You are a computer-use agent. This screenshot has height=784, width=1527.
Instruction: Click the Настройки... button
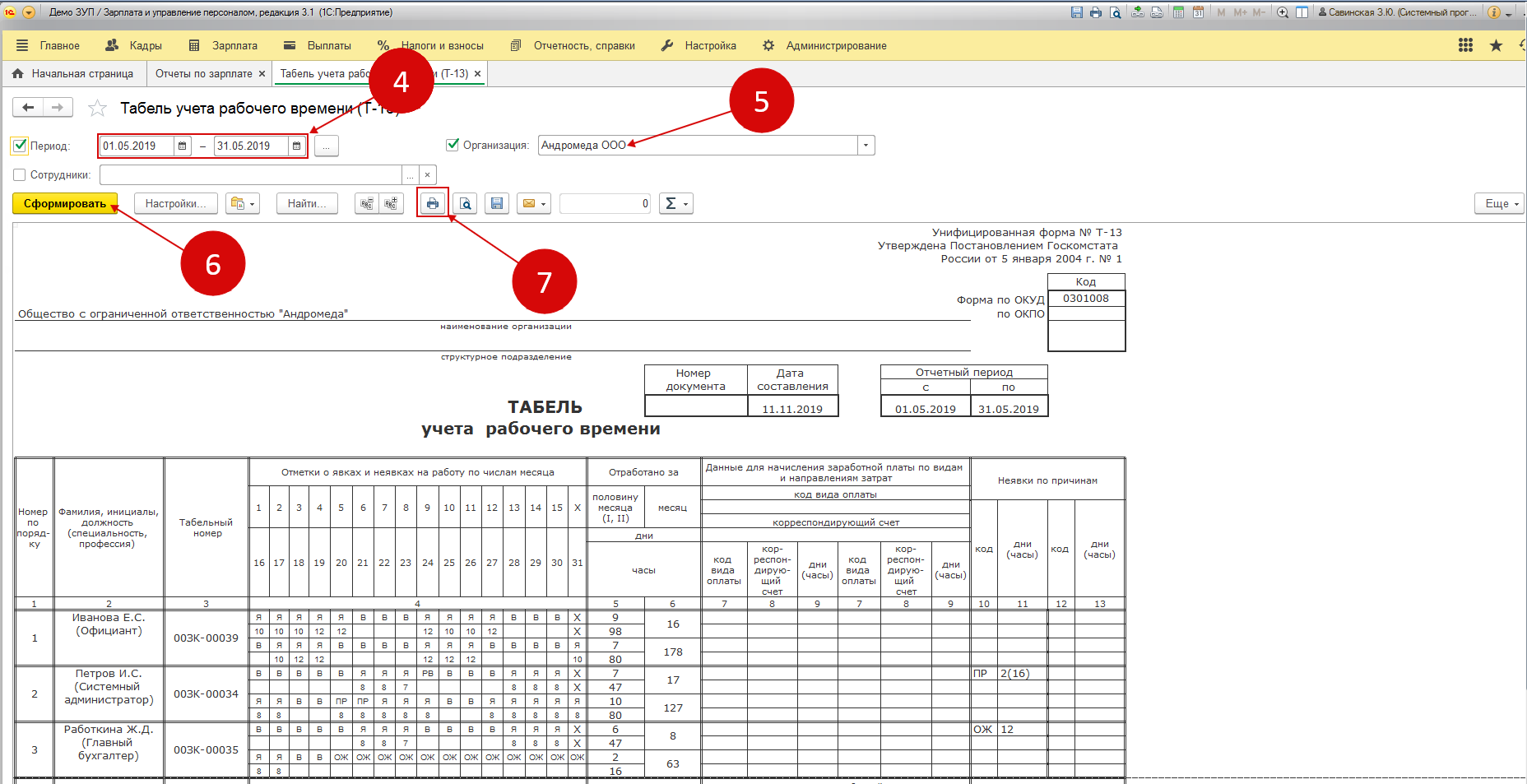[x=176, y=203]
